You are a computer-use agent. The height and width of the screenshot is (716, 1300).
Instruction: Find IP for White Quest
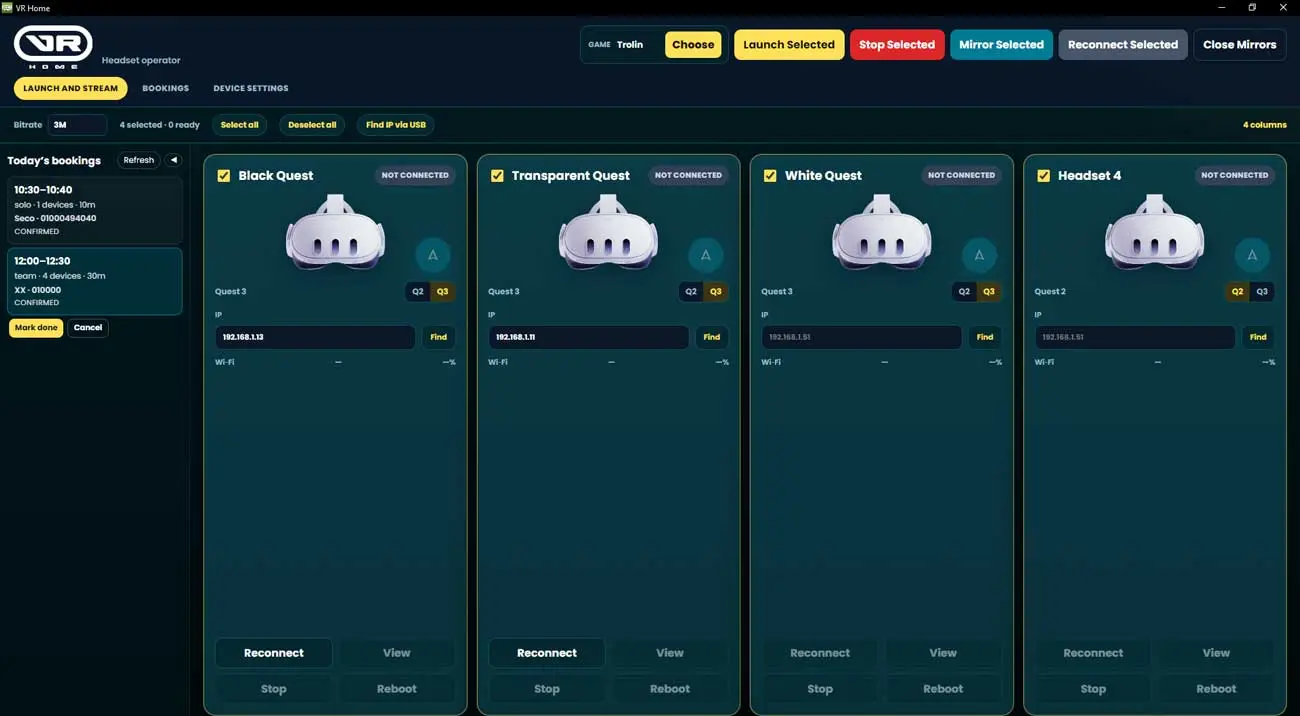coord(984,337)
